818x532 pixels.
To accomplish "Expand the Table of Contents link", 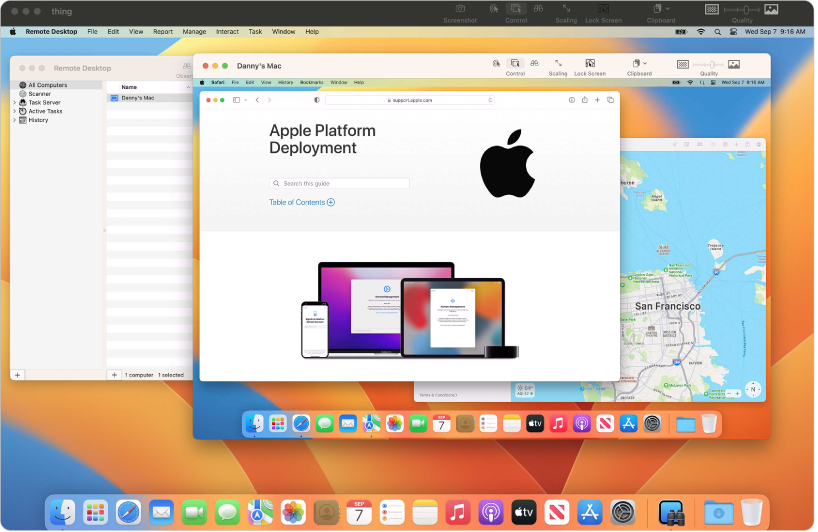I will point(302,202).
